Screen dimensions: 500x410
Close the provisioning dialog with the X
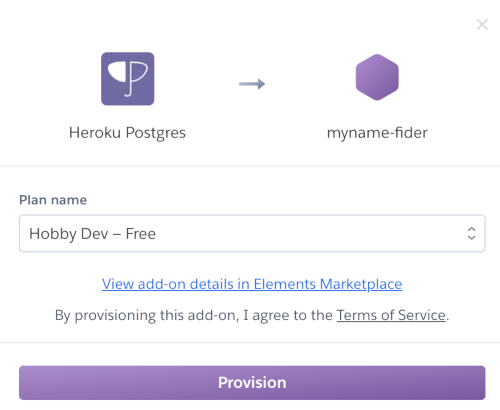pos(482,24)
